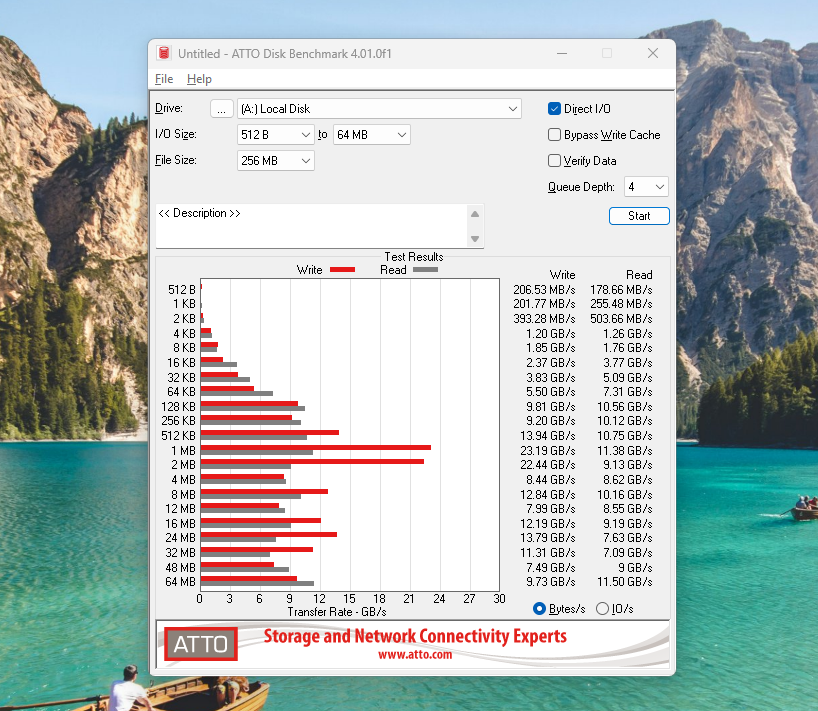The height and width of the screenshot is (711, 818).
Task: Enable Bypass Write Cache option
Action: [555, 135]
